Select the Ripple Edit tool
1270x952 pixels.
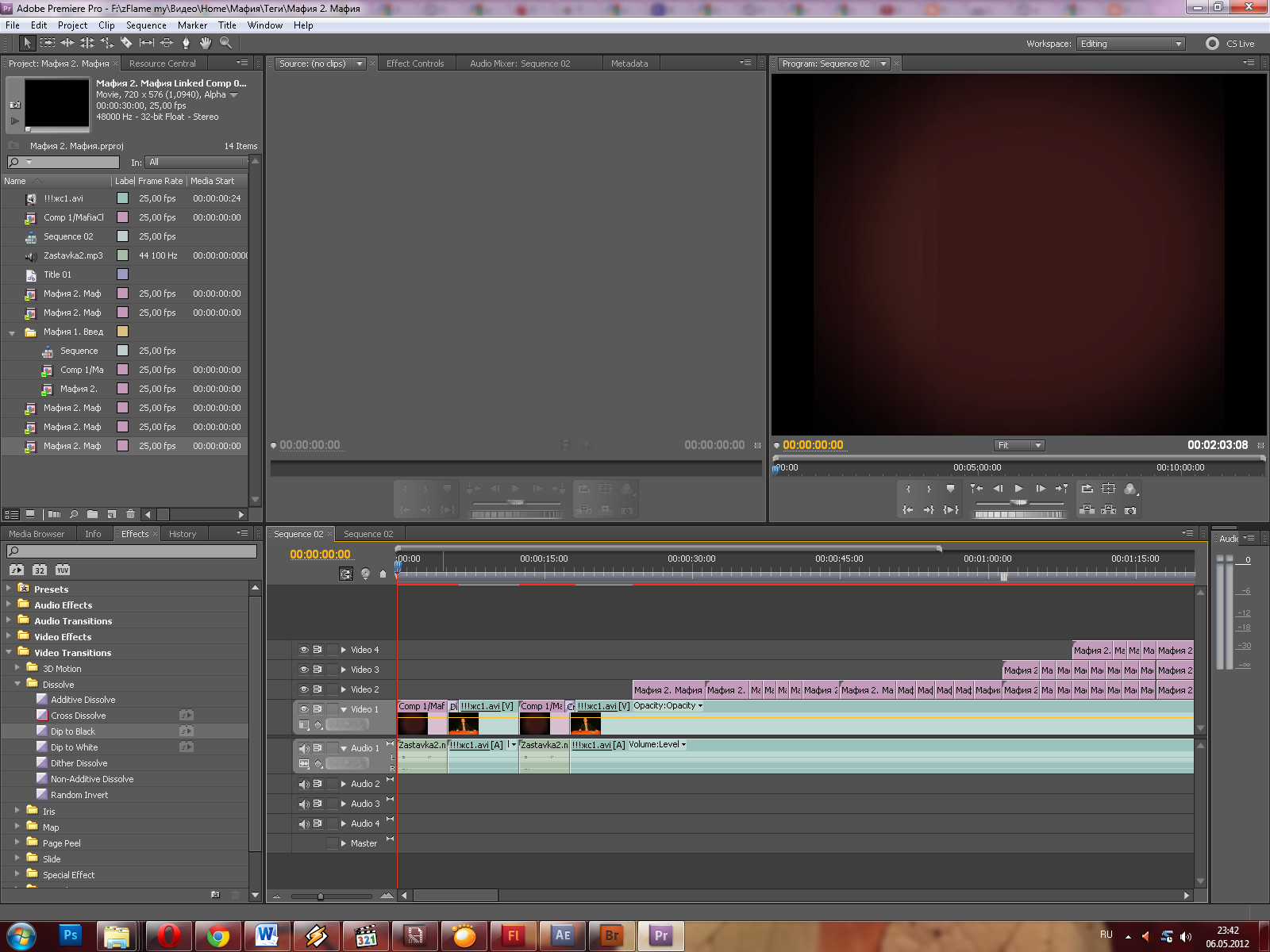pyautogui.click(x=67, y=44)
